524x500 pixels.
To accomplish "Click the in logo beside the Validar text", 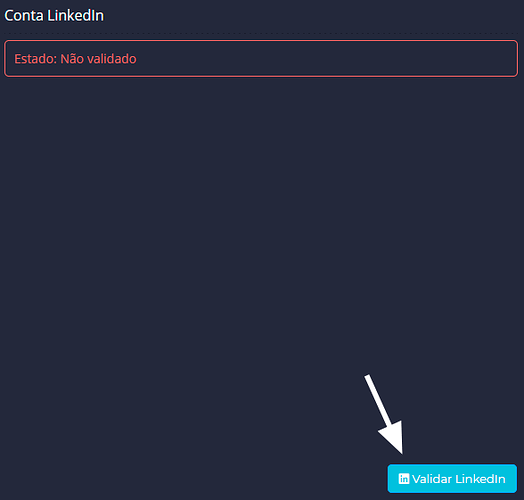I will click(x=404, y=479).
